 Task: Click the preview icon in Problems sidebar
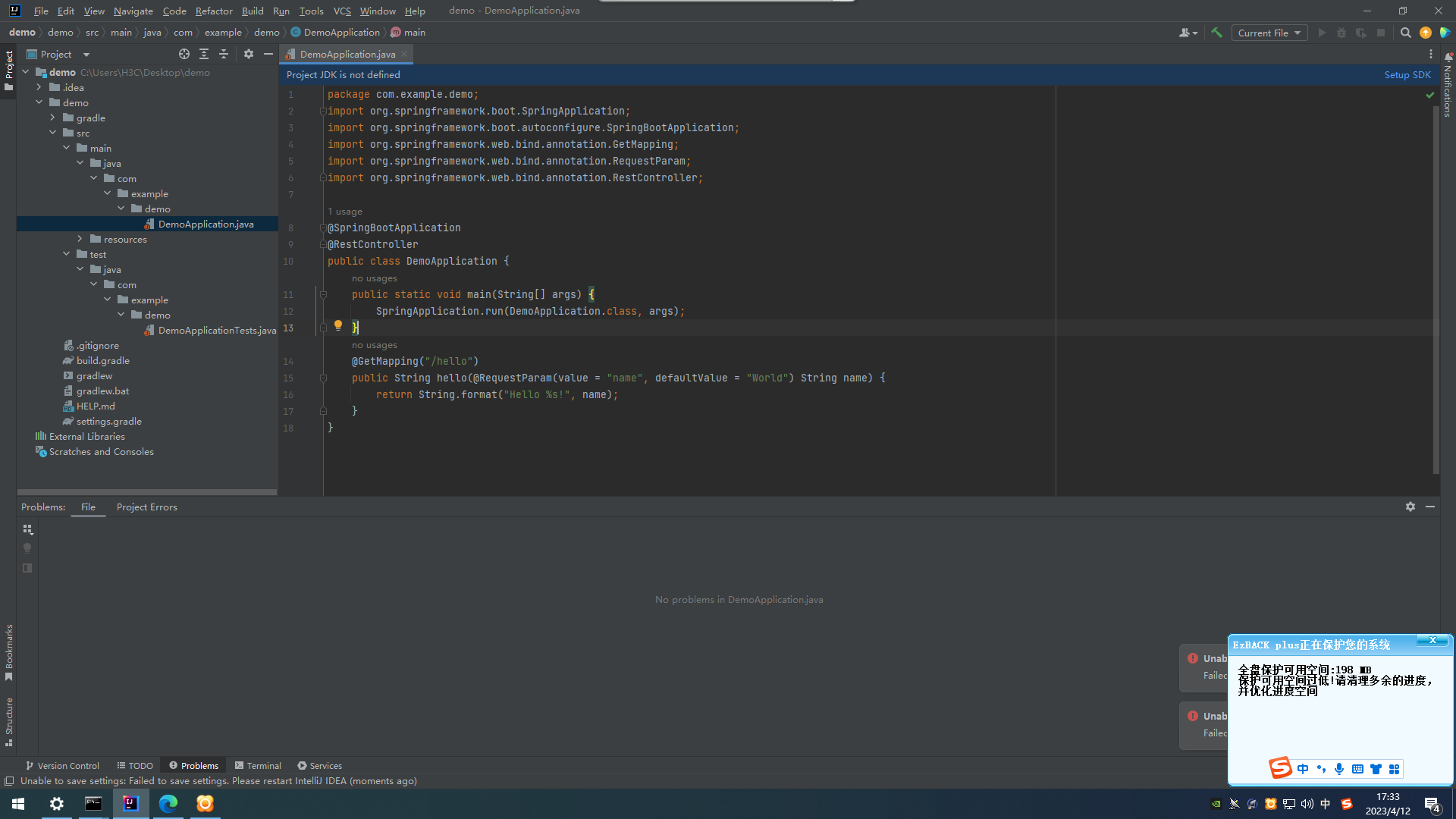tap(27, 568)
